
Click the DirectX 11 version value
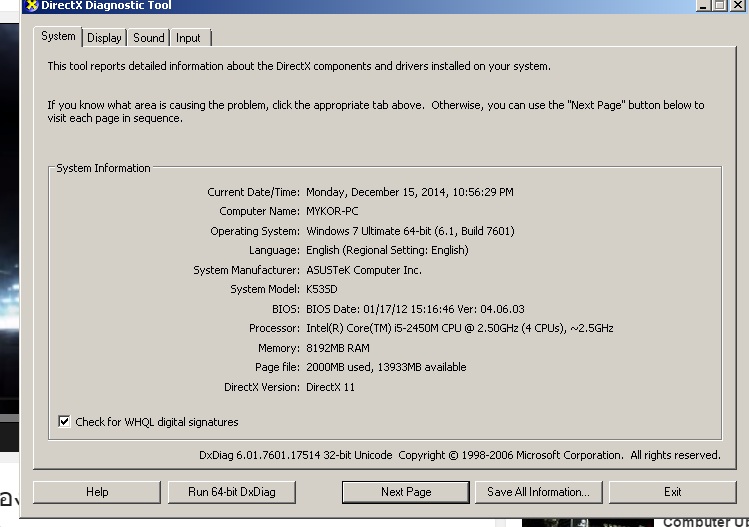click(x=331, y=387)
